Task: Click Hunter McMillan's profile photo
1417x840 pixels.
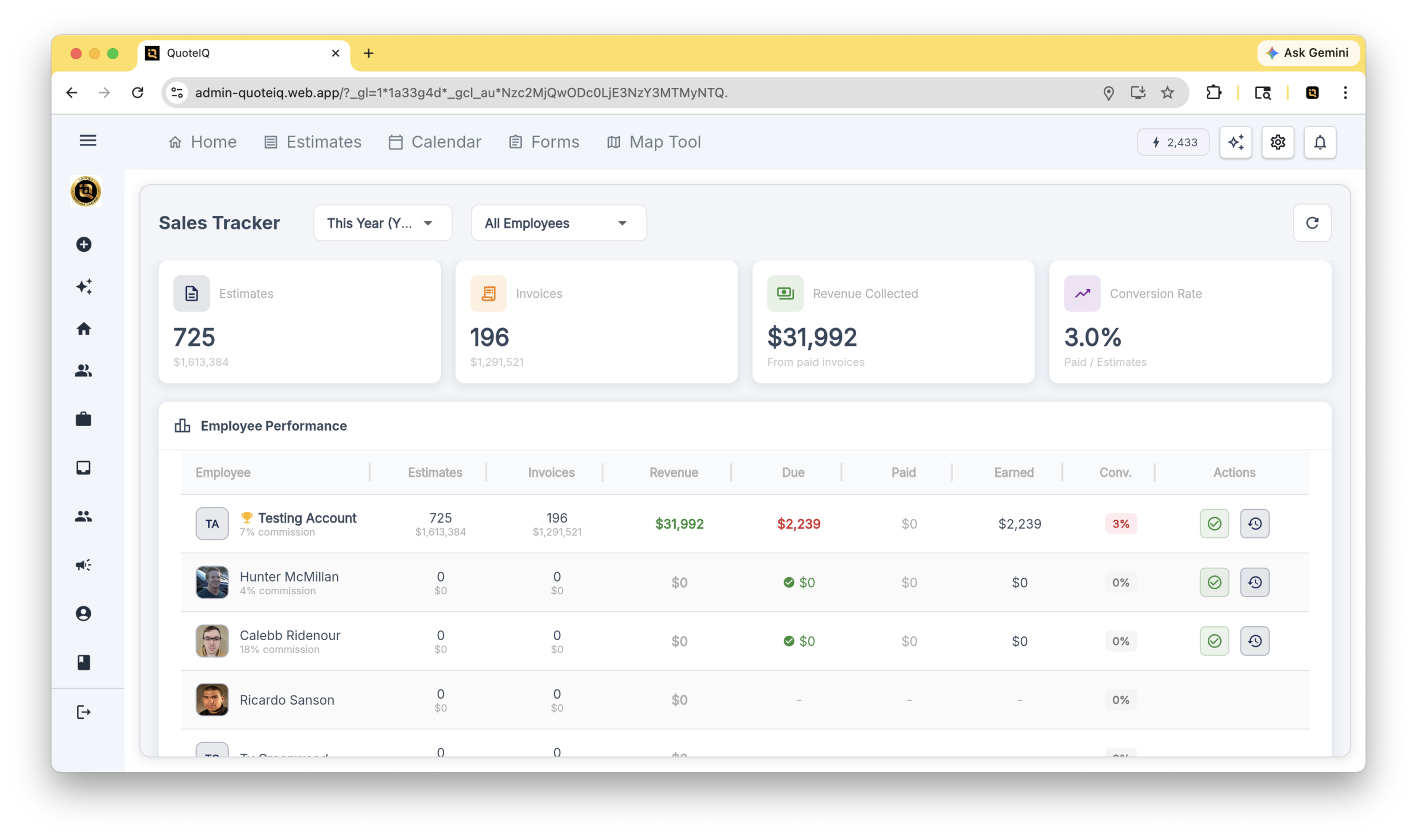Action: click(213, 583)
